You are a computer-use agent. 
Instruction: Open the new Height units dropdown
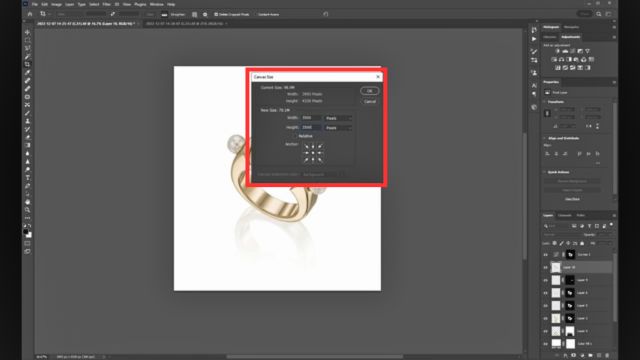pos(338,128)
